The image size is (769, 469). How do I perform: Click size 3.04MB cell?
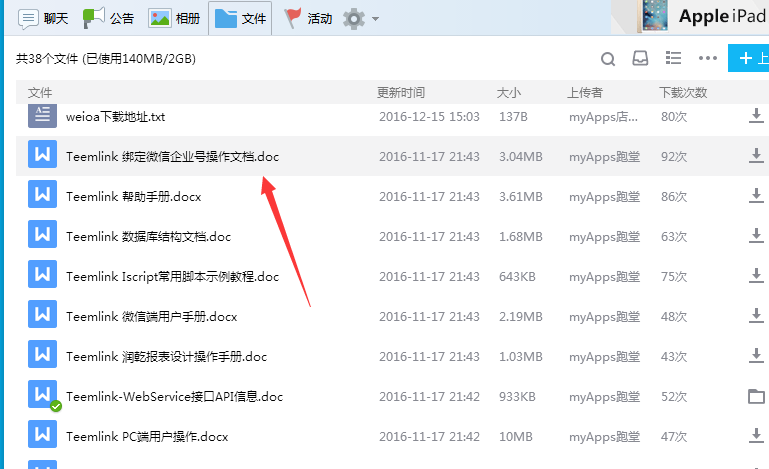pyautogui.click(x=520, y=156)
